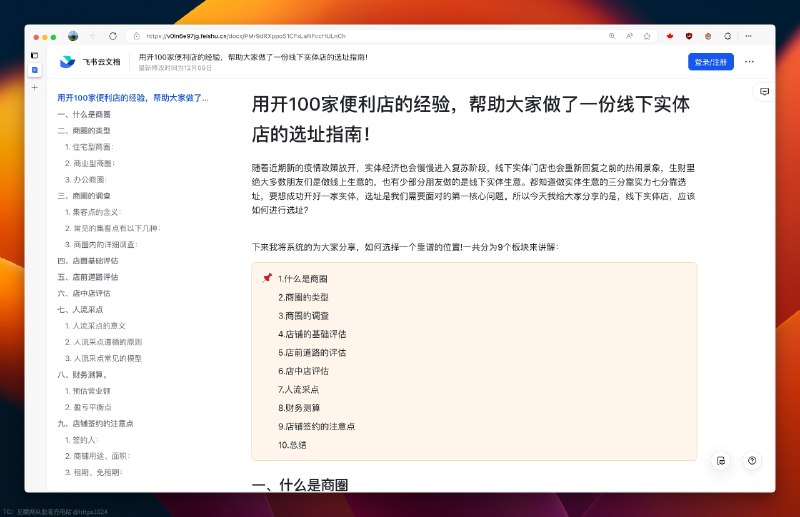Viewport: 800px width, 517px height.
Task: Open outline entry 2. 常见的集客点有以下几种
Action: [112, 228]
